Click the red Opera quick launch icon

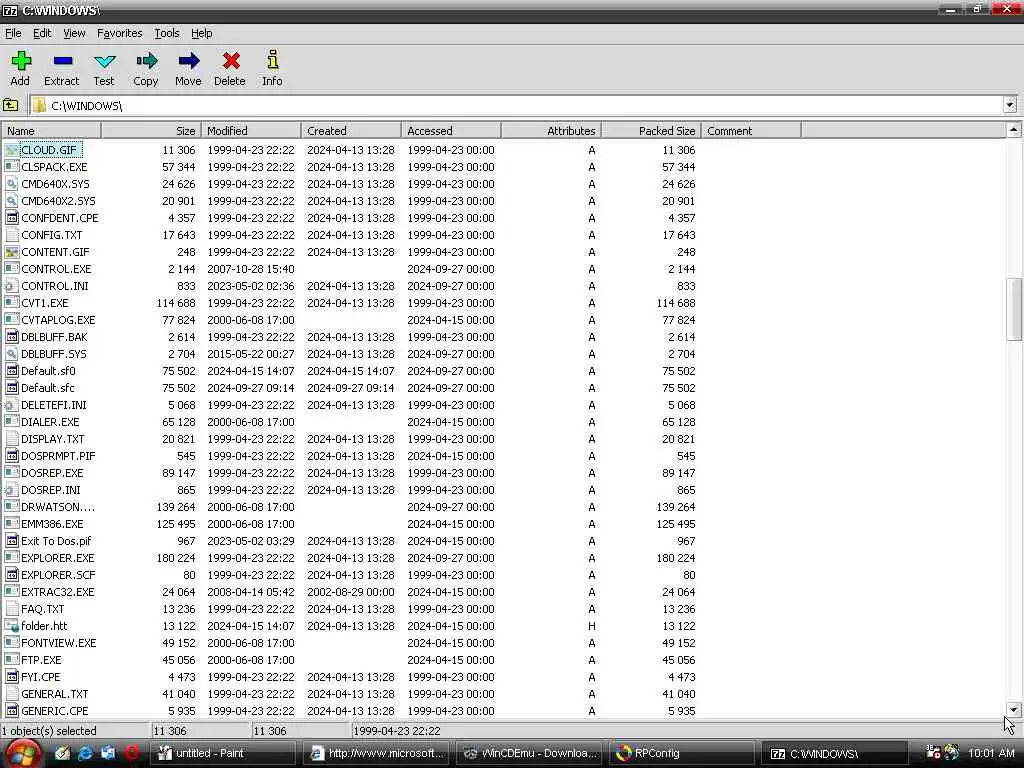point(131,753)
